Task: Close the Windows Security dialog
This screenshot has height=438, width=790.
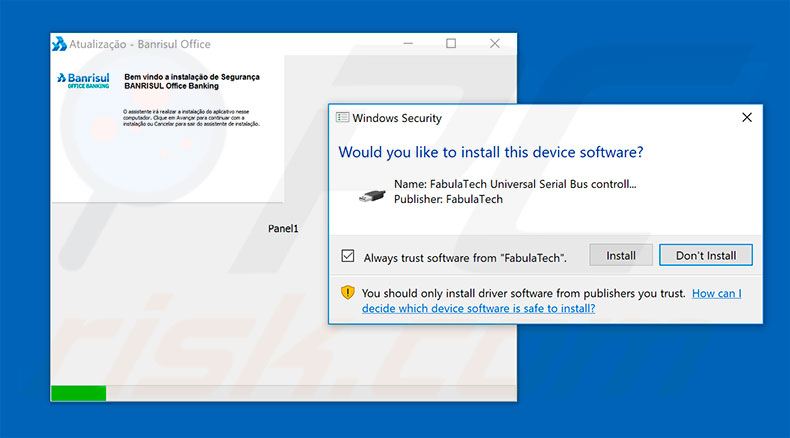Action: point(747,117)
